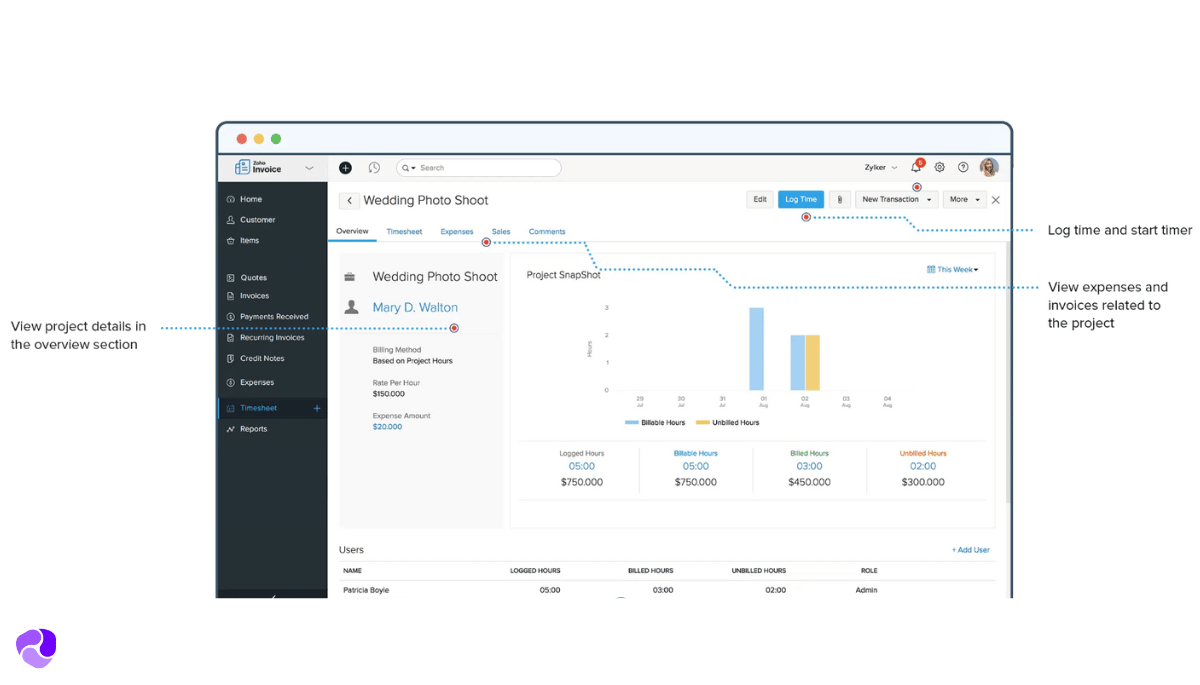Open notifications bell icon
Screen dimensions: 1200x685
[915, 167]
